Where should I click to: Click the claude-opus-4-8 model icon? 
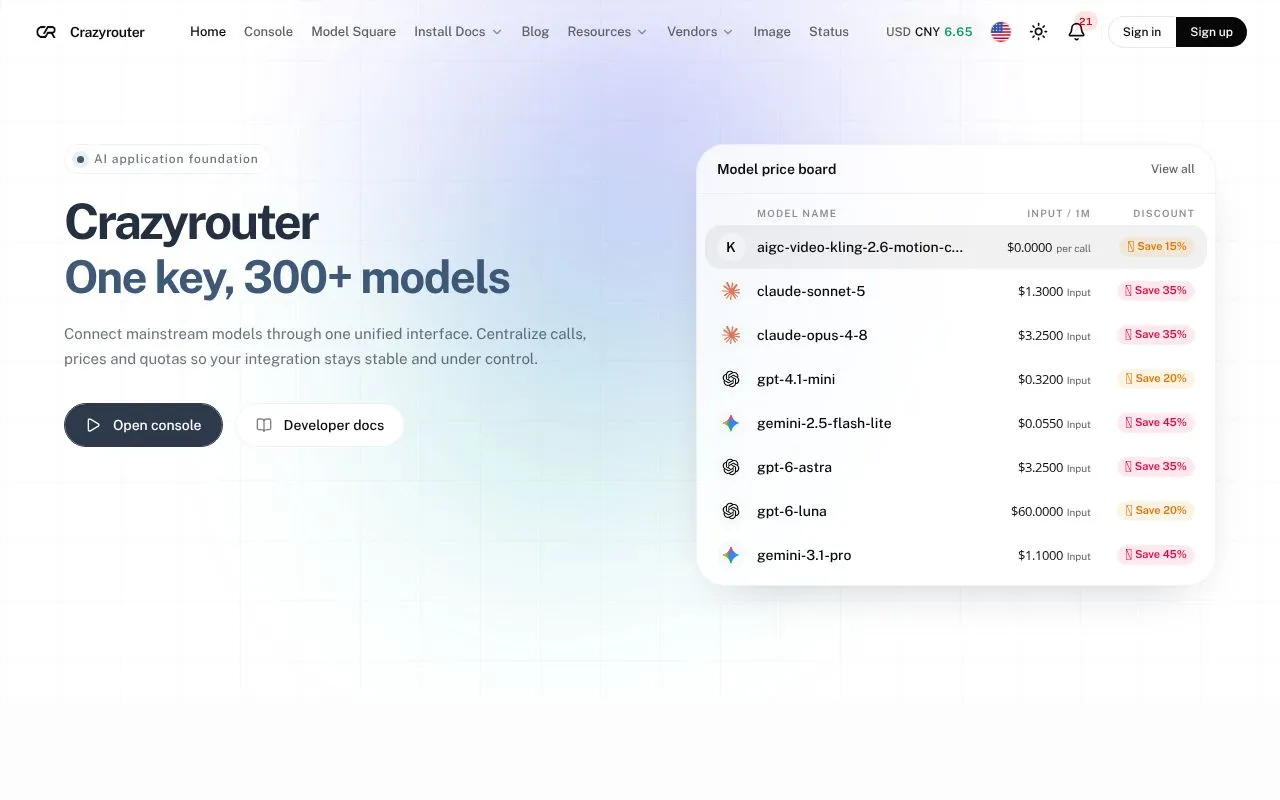click(731, 335)
